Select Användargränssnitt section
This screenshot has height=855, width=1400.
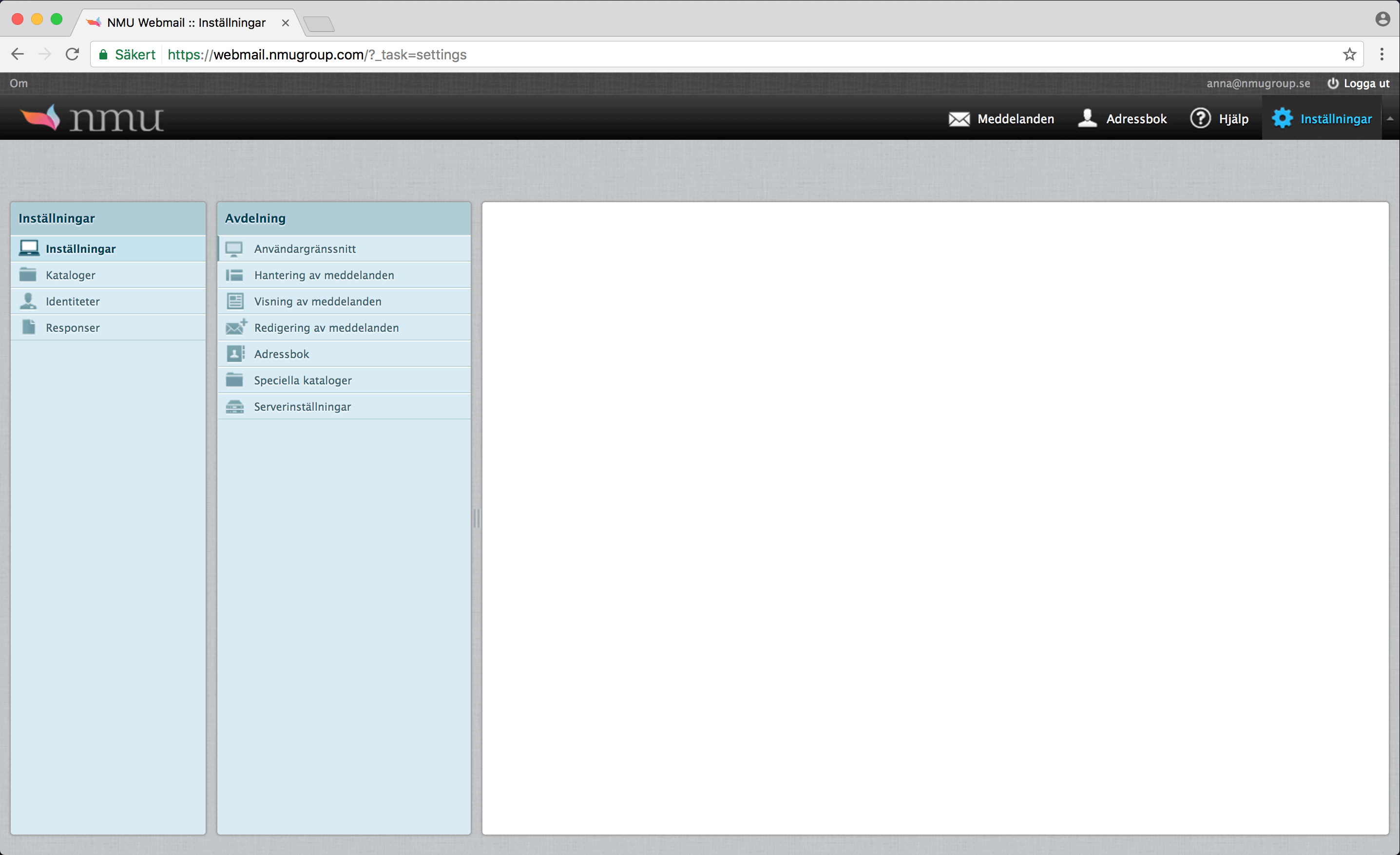point(344,248)
